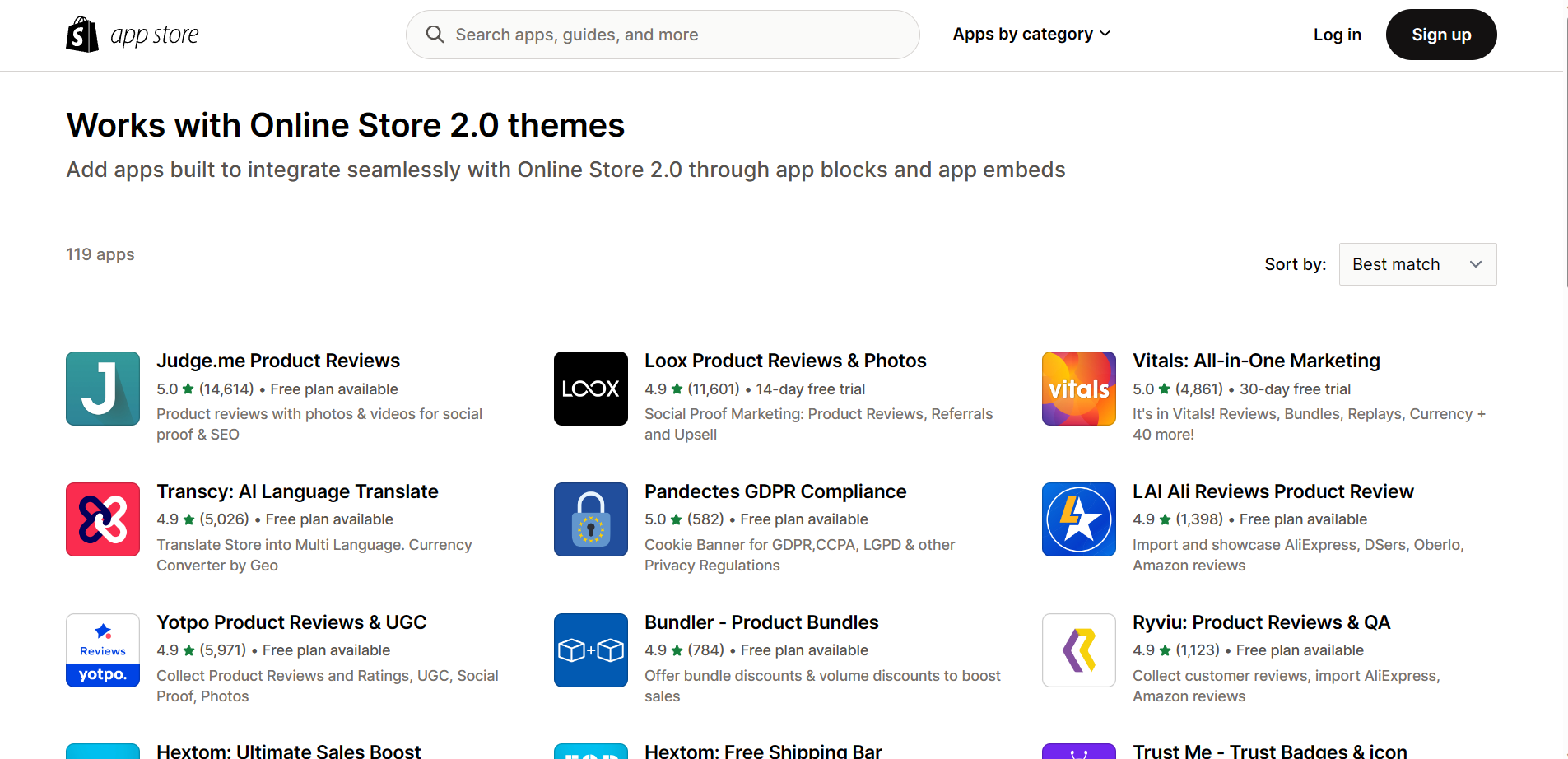This screenshot has width=1568, height=759.
Task: Open the Sort by Best match dropdown
Action: coord(1417,264)
